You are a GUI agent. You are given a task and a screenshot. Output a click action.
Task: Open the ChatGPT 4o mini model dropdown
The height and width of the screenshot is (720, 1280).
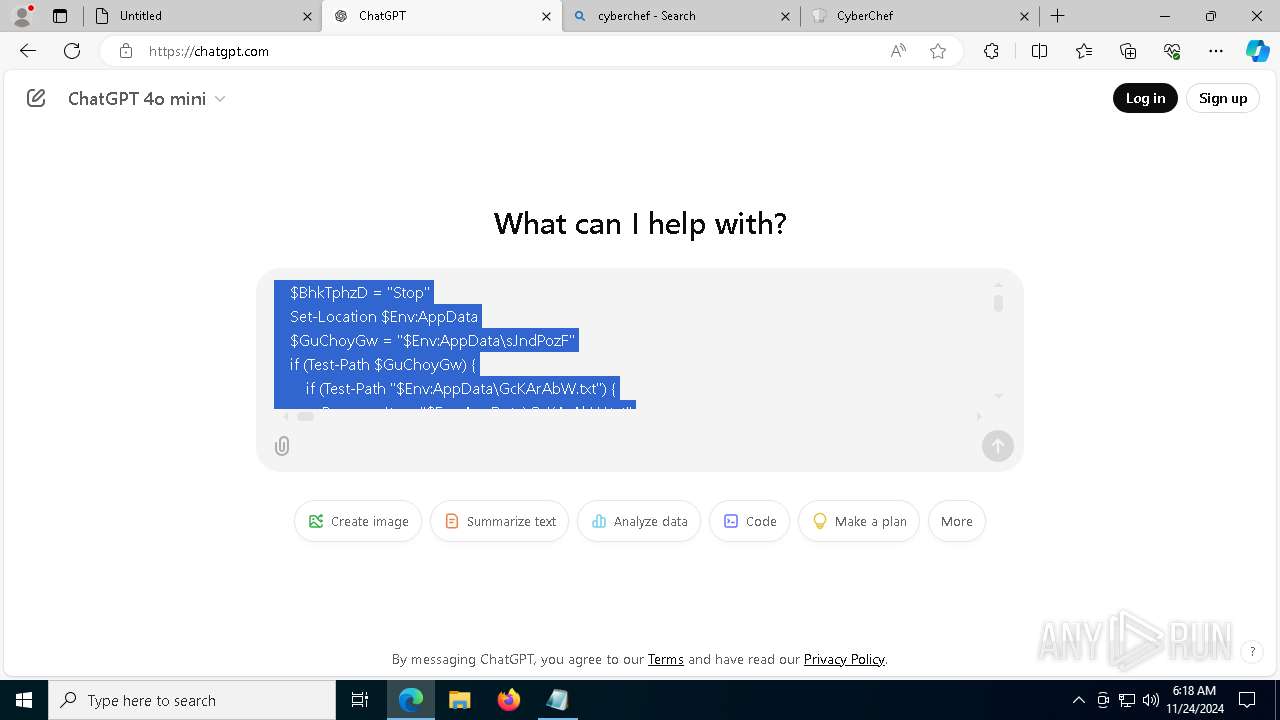tap(147, 98)
